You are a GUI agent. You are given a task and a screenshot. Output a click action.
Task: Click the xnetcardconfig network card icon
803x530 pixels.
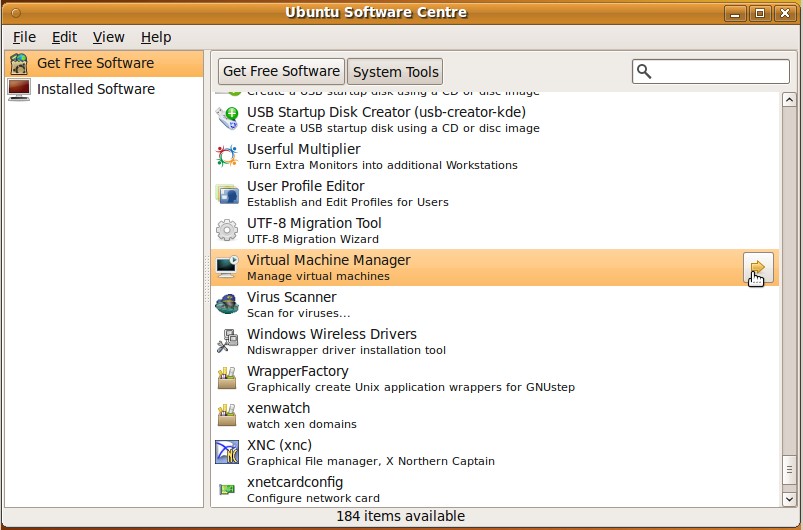[x=227, y=489]
